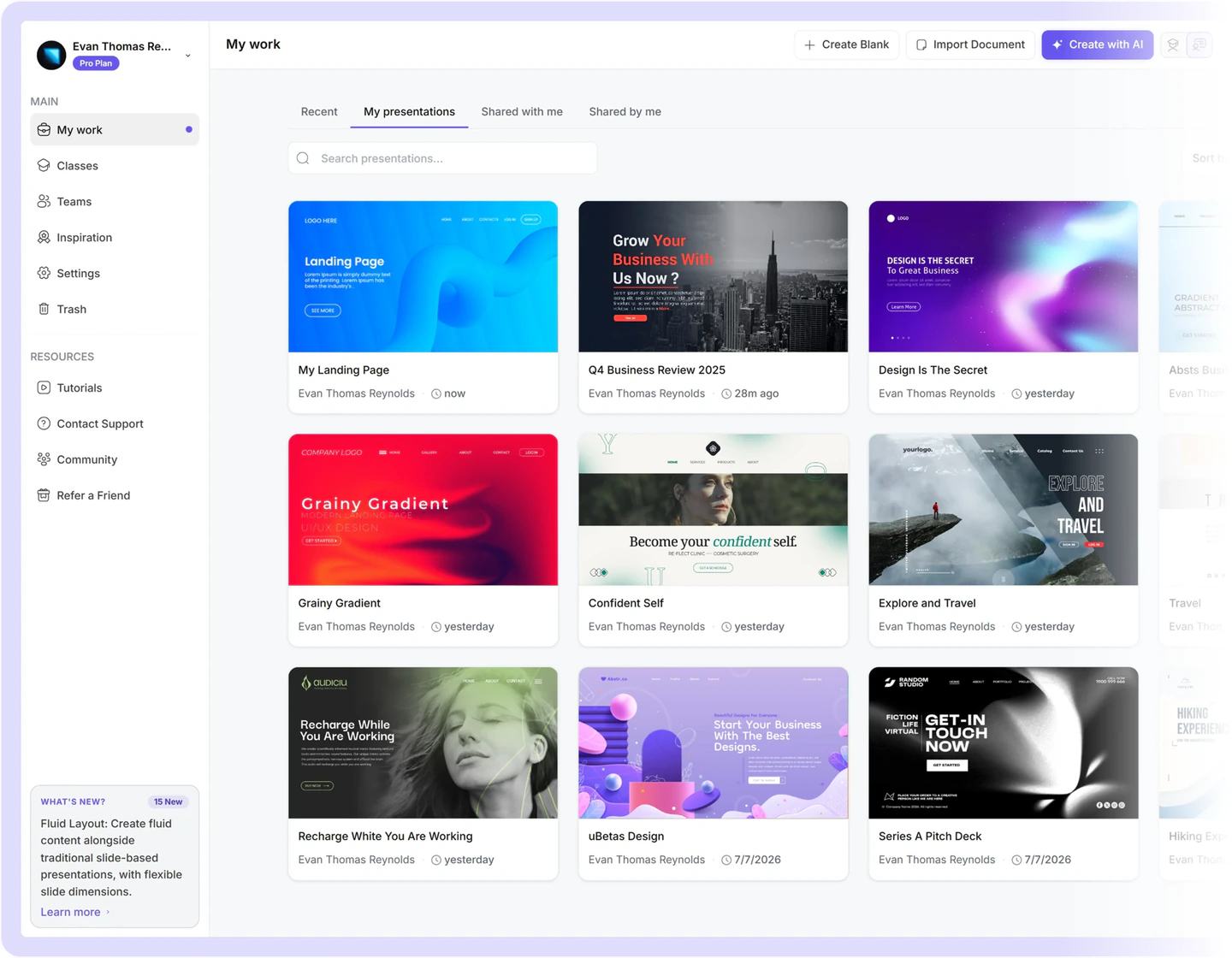Click the presenter icon at top right
1232x958 pixels.
1199,45
